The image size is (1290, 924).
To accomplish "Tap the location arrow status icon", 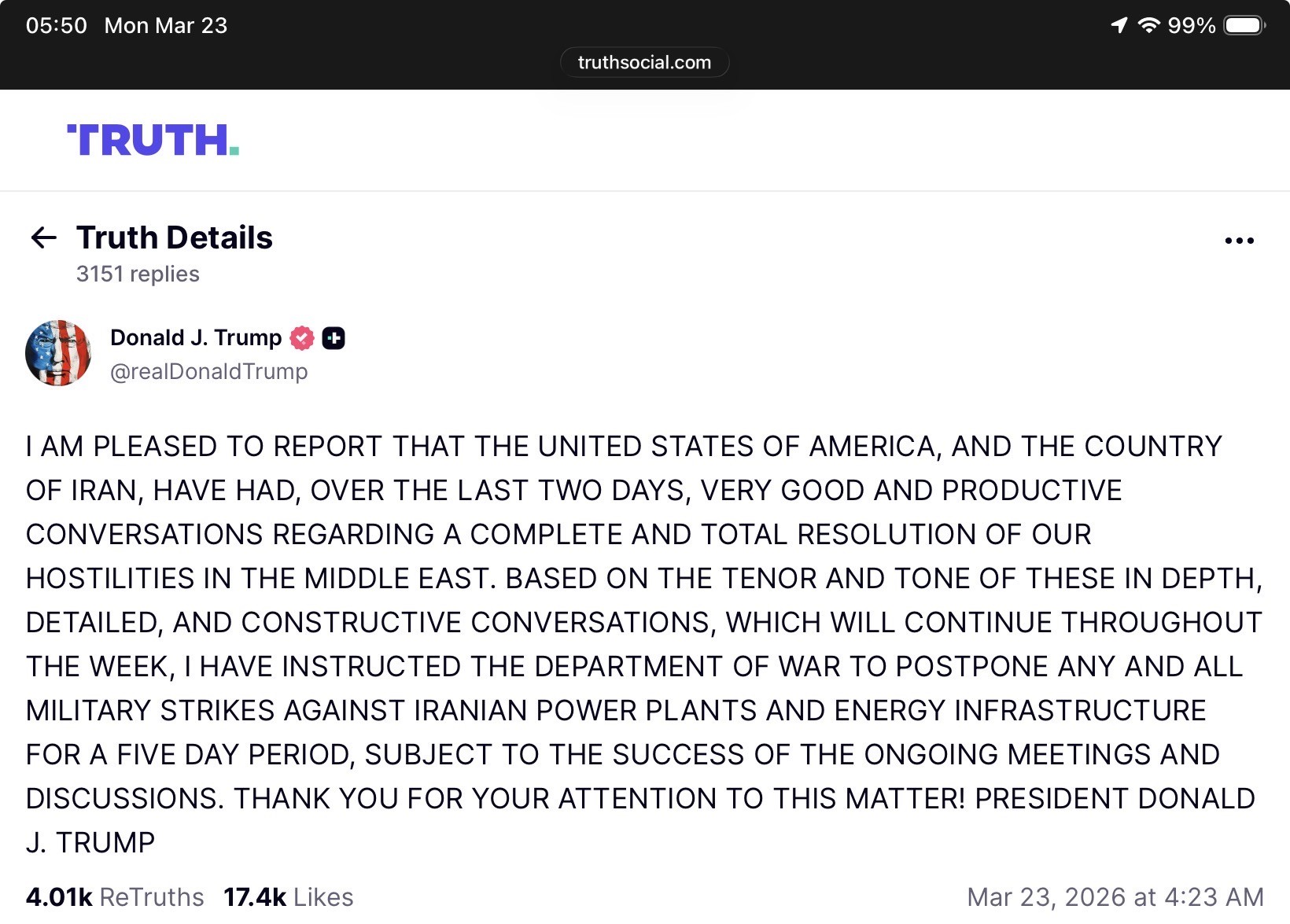I will [x=1119, y=25].
